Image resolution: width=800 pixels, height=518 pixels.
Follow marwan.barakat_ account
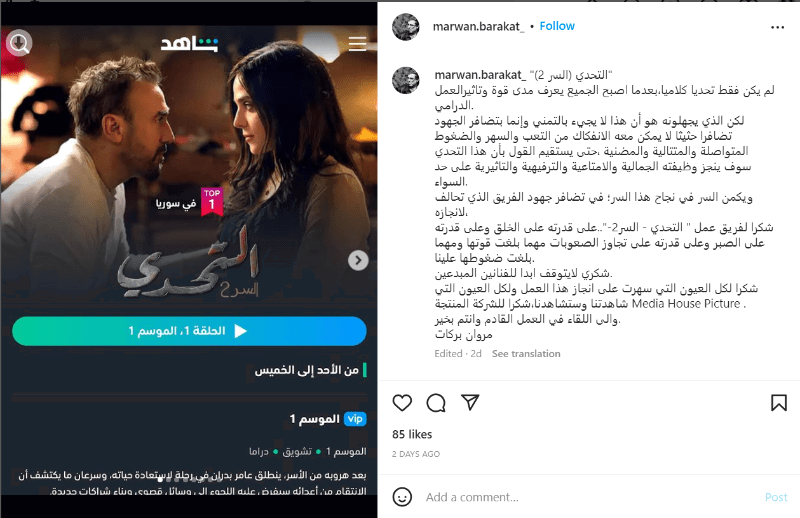557,26
